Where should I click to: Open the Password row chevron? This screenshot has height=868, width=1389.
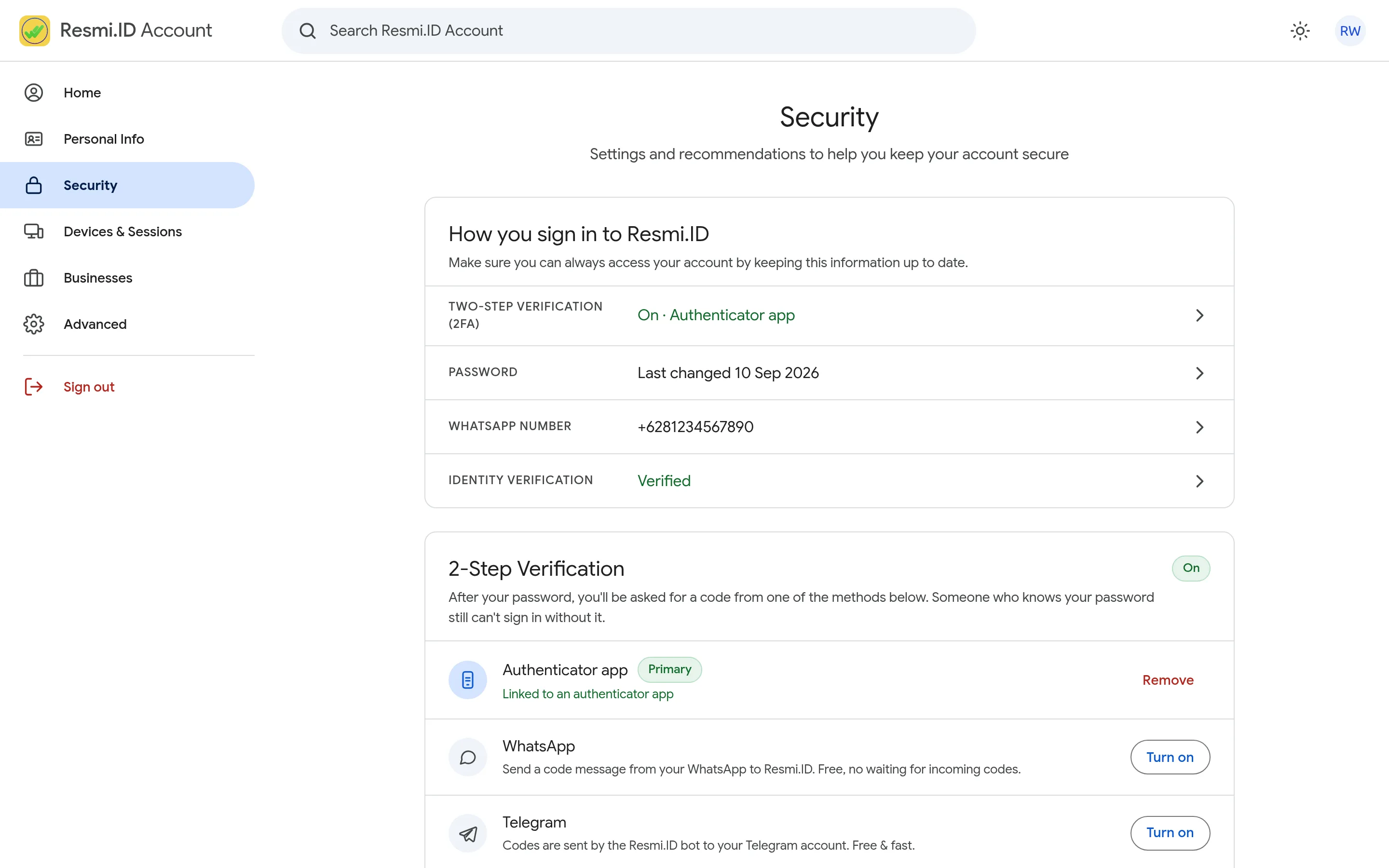click(x=1199, y=373)
